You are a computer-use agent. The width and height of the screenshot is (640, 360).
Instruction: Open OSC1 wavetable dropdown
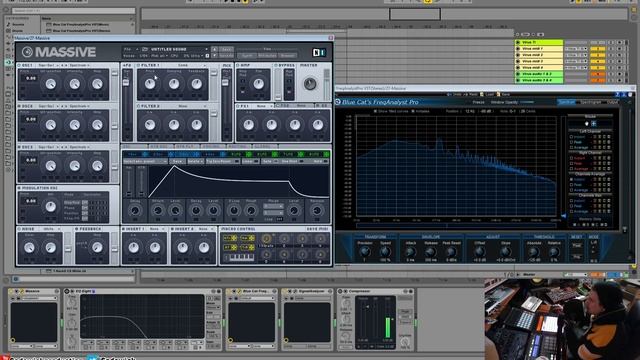(x=48, y=65)
